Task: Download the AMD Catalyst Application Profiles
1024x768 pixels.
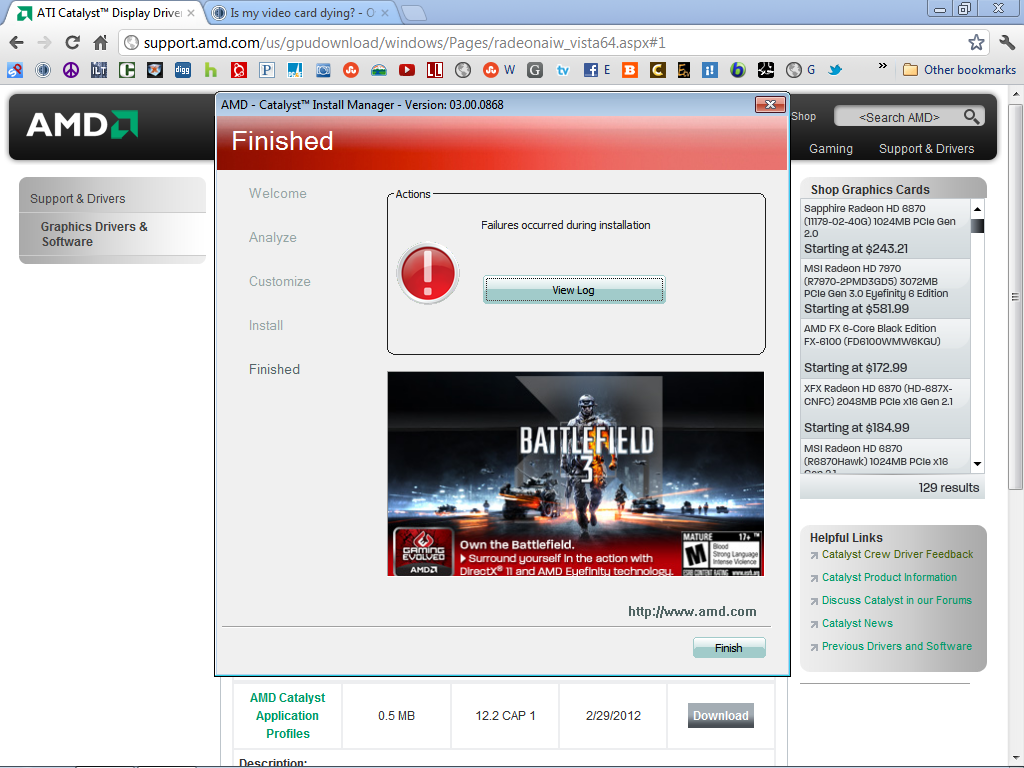Action: pyautogui.click(x=720, y=716)
